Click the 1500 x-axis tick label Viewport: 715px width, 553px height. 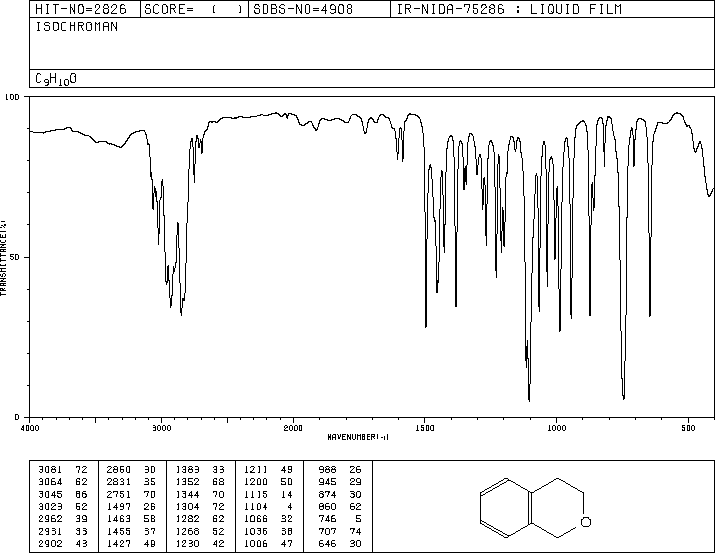click(x=425, y=428)
